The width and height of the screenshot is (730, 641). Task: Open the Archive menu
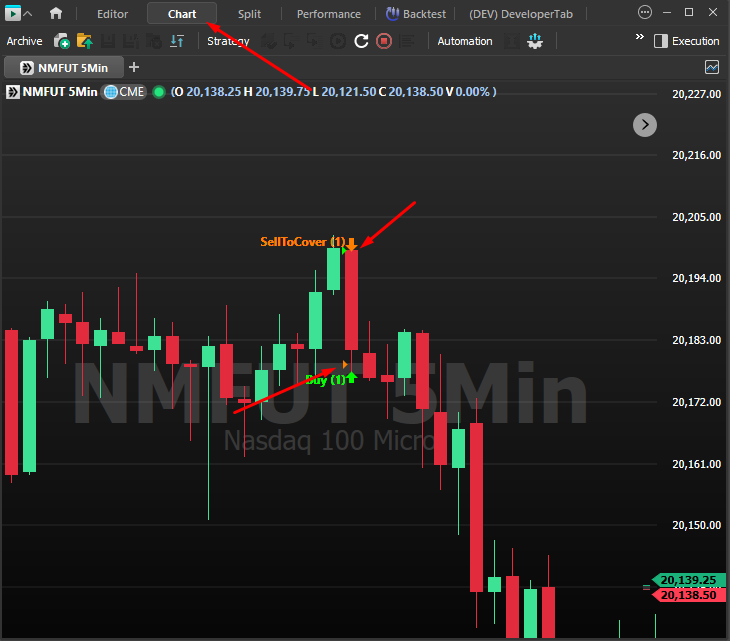coord(24,41)
